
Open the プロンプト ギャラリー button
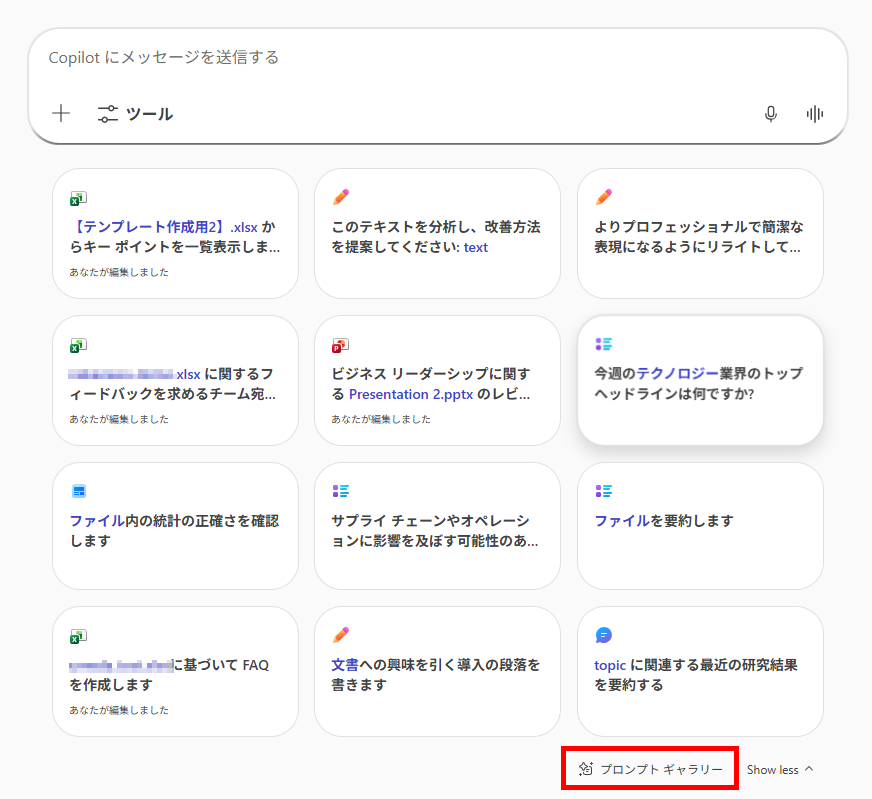tap(650, 769)
